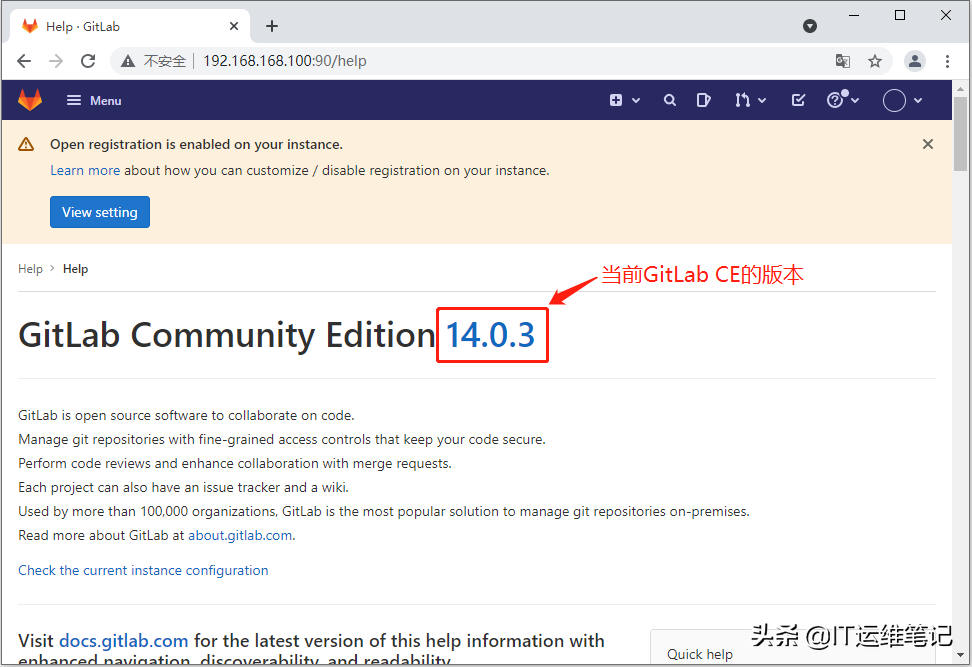Open the merge requests icon
This screenshot has height=667, width=972.
click(x=742, y=100)
